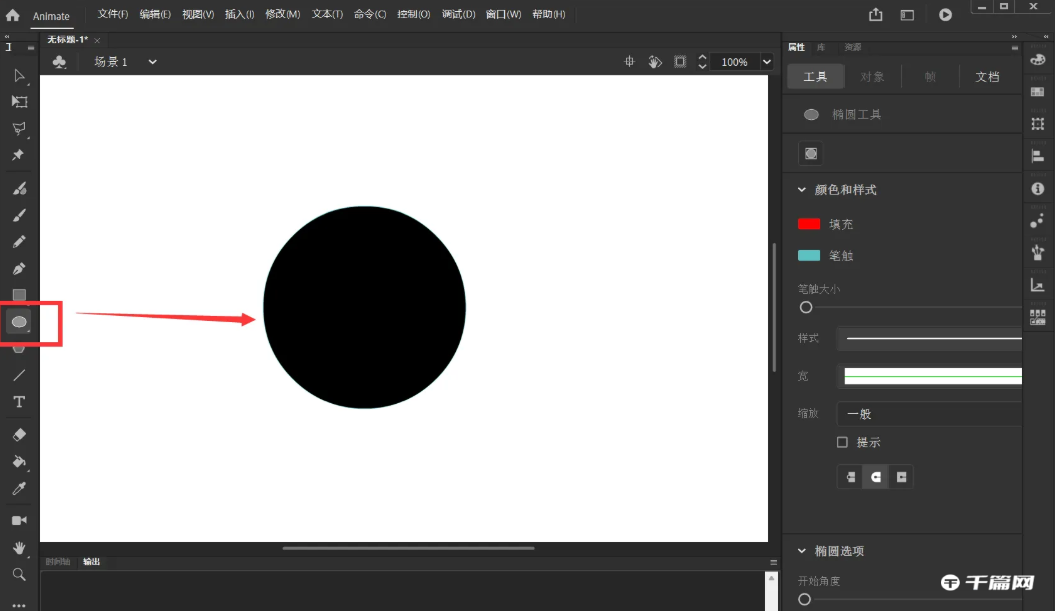1055x611 pixels.
Task: Open the 100% zoom level dropdown
Action: click(x=767, y=62)
